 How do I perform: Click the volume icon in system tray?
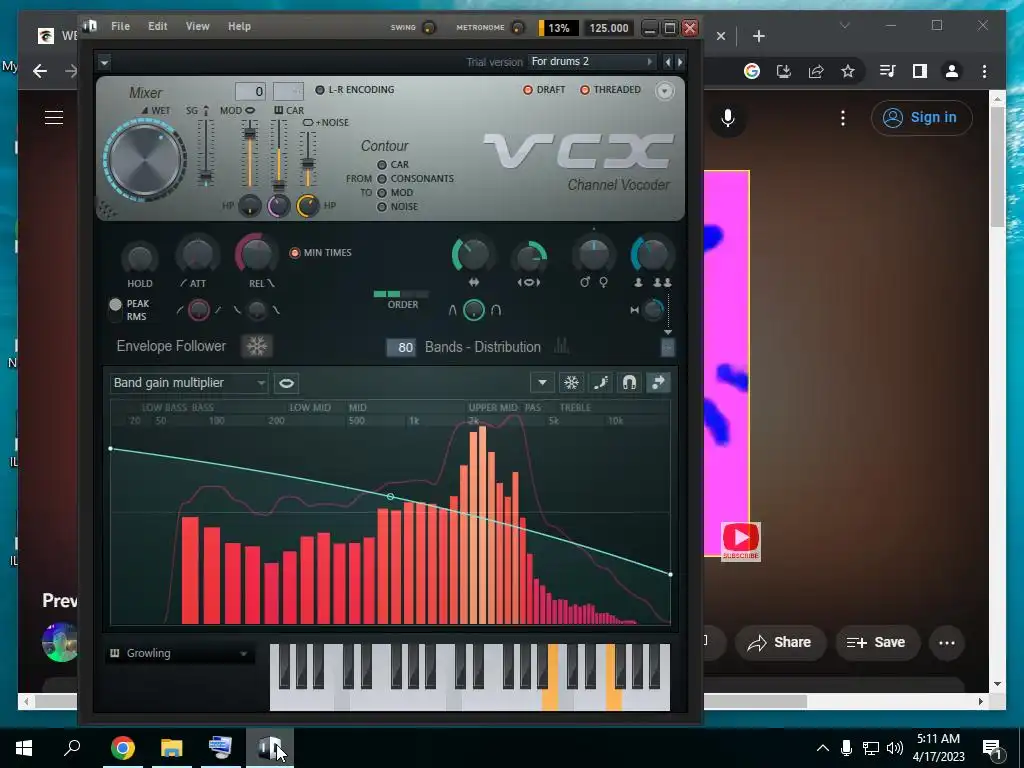[895, 748]
